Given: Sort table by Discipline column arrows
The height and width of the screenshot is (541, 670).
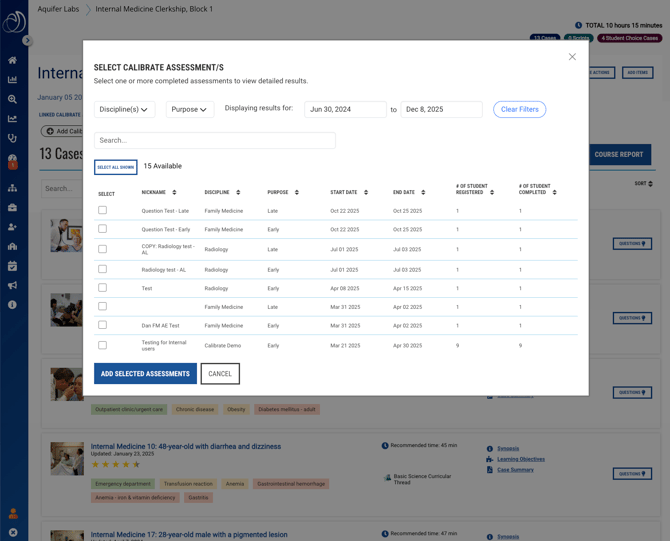Looking at the screenshot, I should pyautogui.click(x=238, y=192).
